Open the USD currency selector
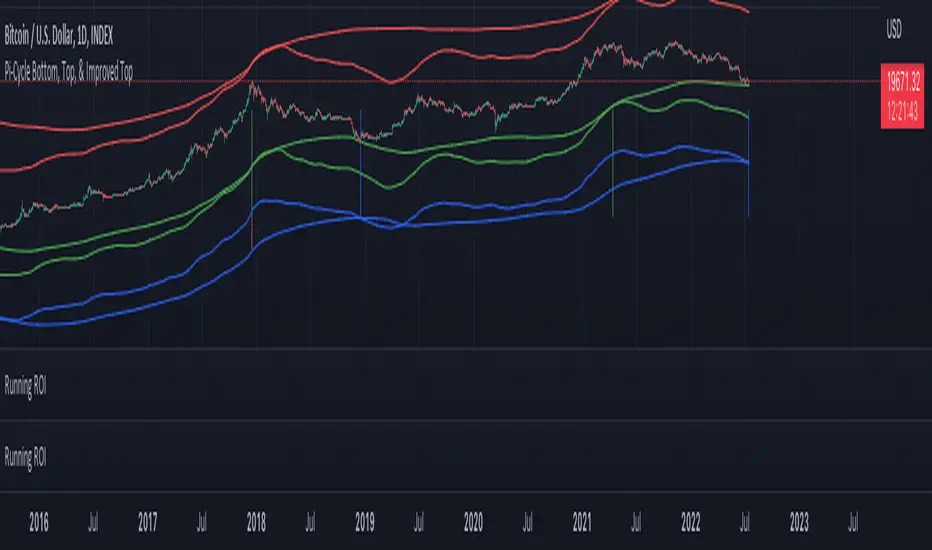The height and width of the screenshot is (550, 932). coord(893,30)
